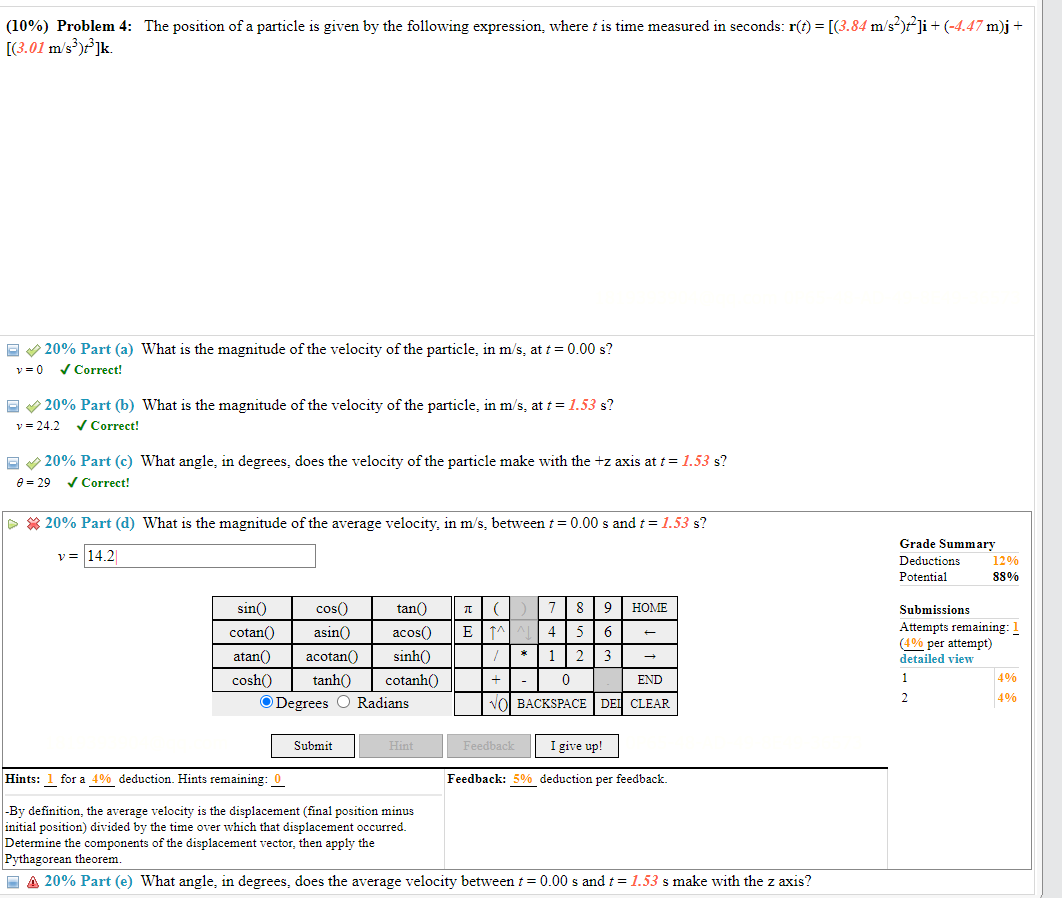Viewport: 1062px width, 898px height.
Task: Click the square root √() key
Action: [497, 703]
